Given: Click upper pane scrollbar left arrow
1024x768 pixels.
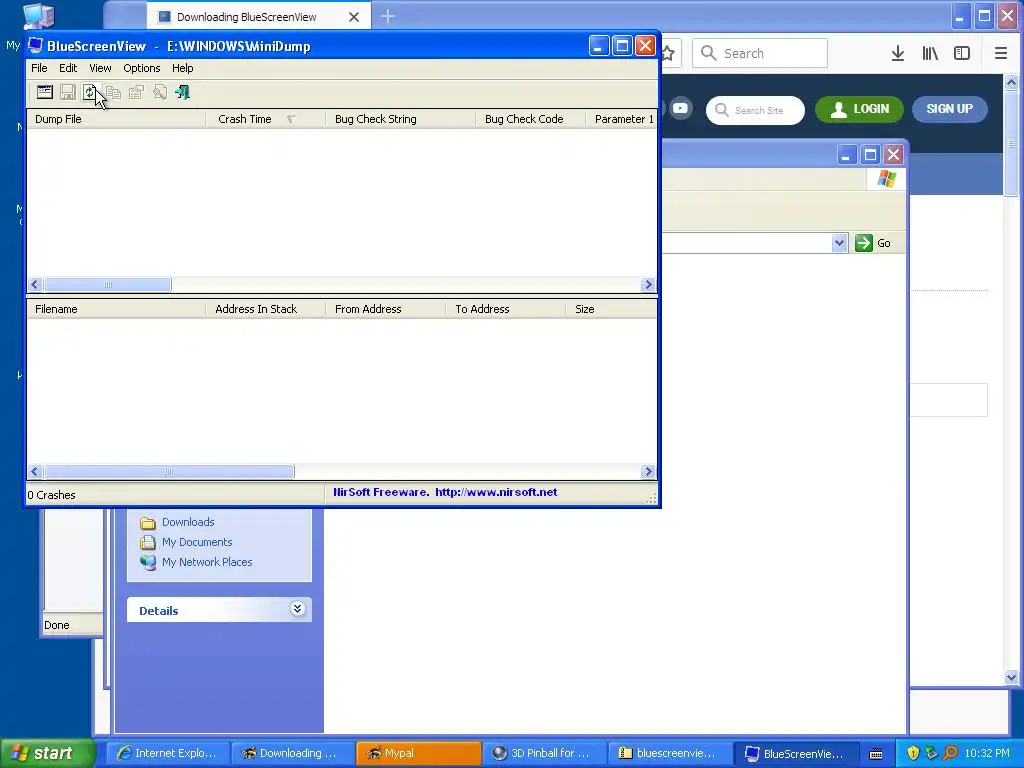Looking at the screenshot, I should [35, 285].
